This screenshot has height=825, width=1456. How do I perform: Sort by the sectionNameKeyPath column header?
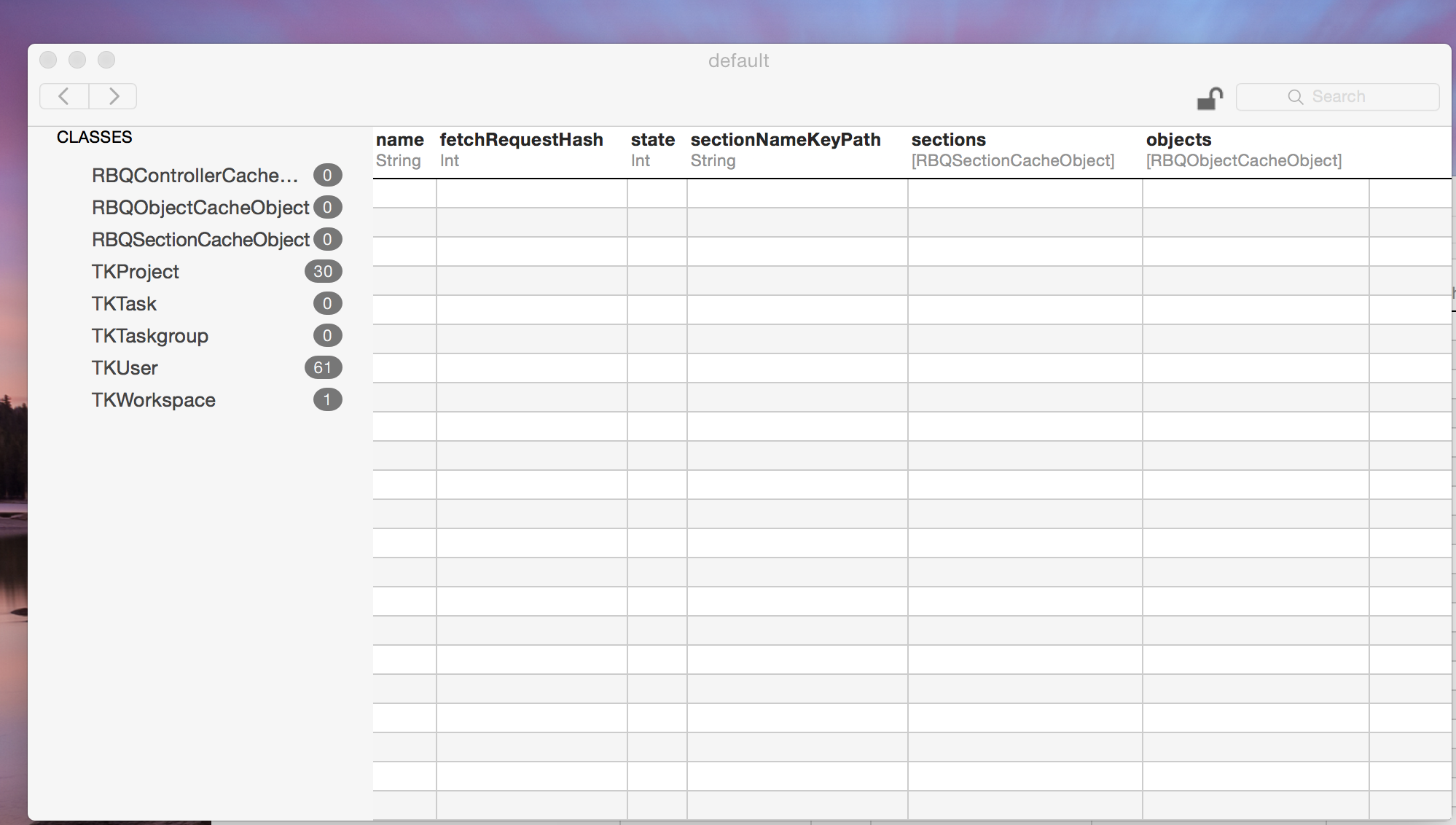point(786,149)
